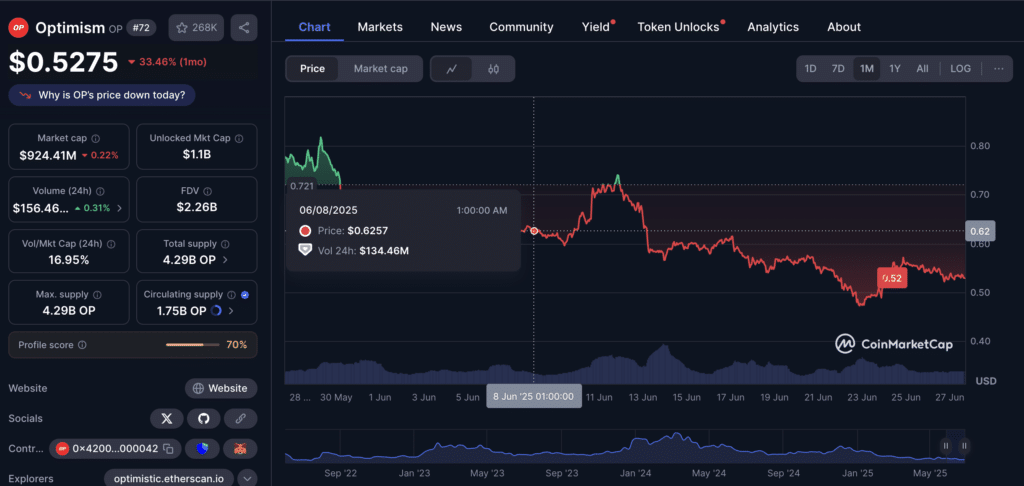
Task: Click circulating supply verified badge
Action: [244, 295]
